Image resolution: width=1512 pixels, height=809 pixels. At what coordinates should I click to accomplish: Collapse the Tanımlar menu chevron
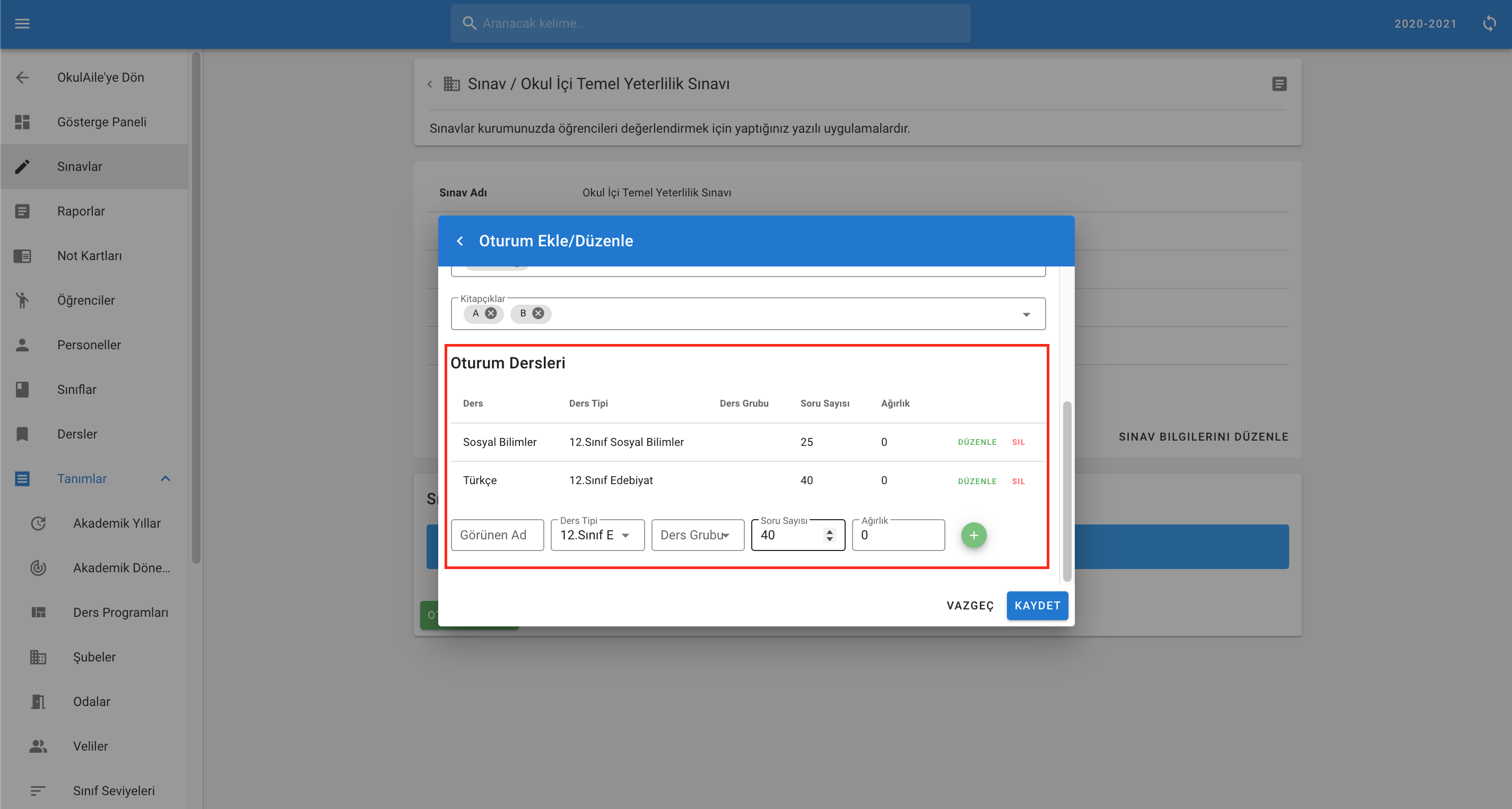coord(166,479)
